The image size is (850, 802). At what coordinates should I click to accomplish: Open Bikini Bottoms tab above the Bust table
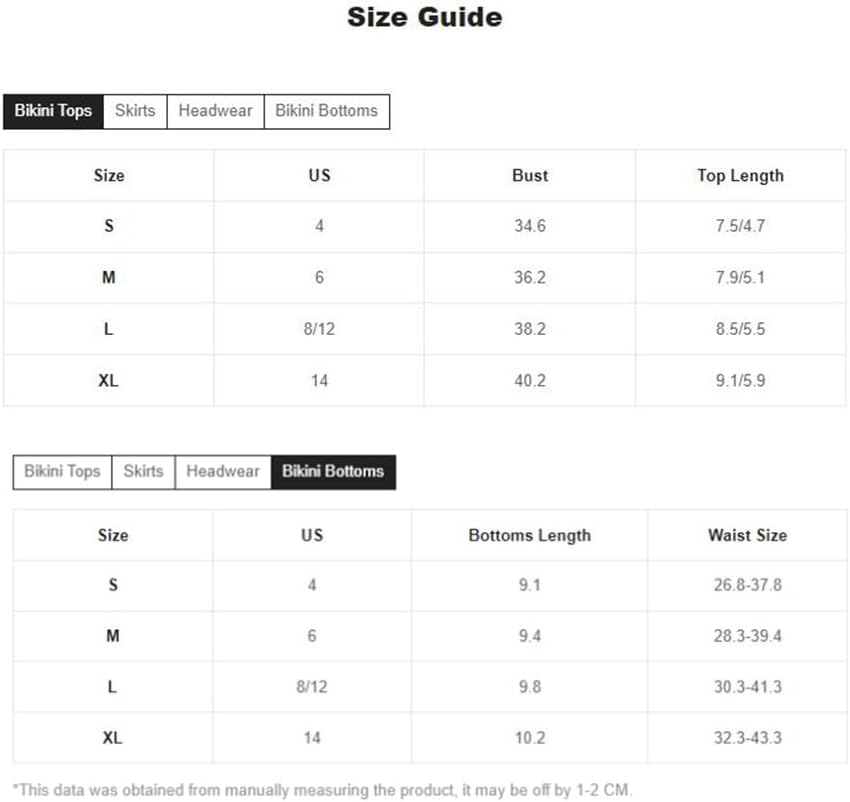[326, 111]
